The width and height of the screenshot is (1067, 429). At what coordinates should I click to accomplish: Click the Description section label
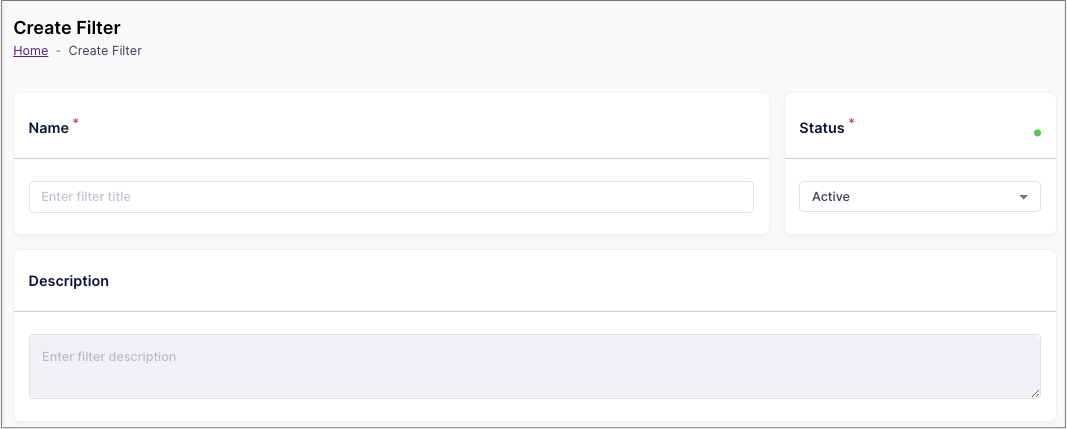click(69, 281)
